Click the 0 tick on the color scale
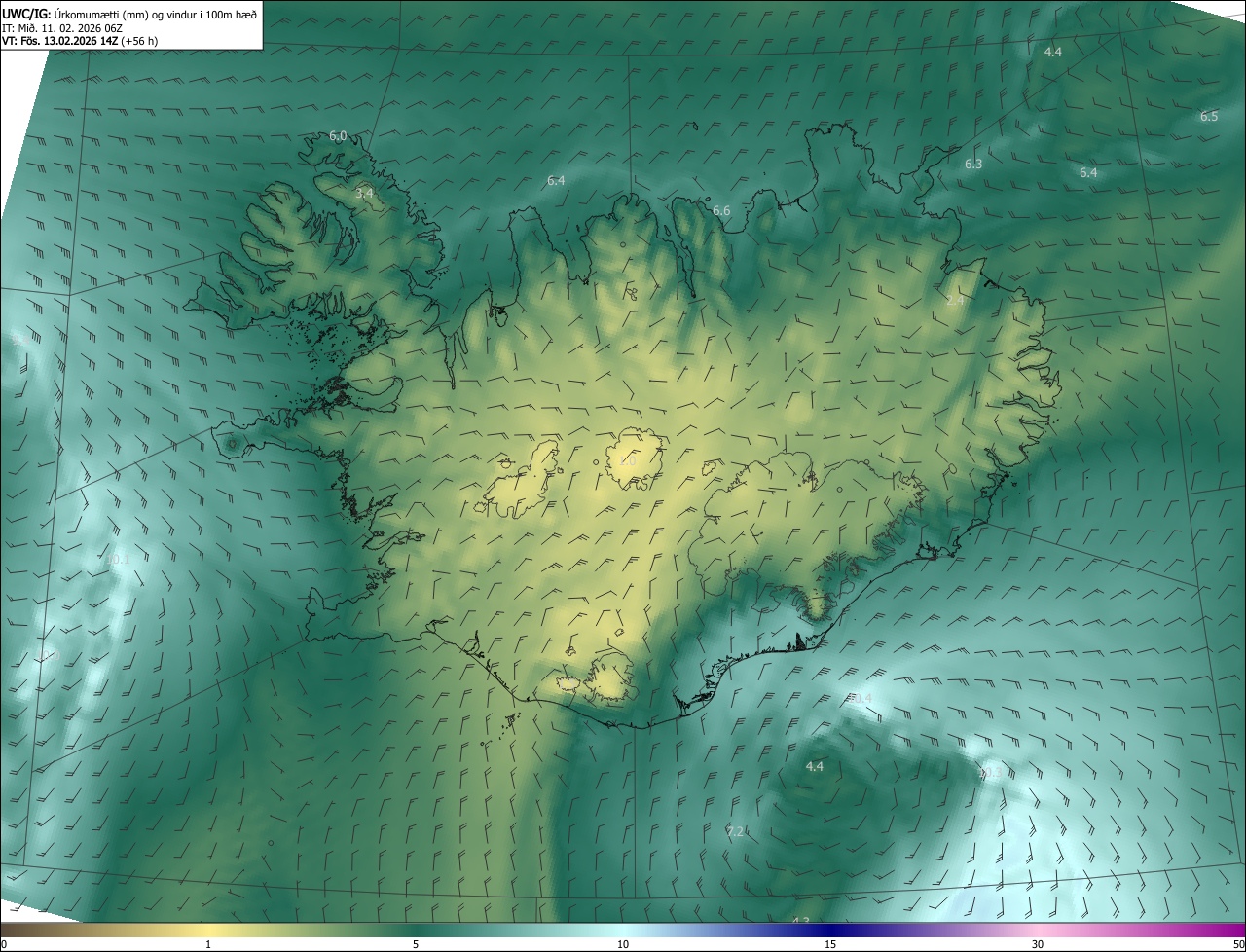 4,945
